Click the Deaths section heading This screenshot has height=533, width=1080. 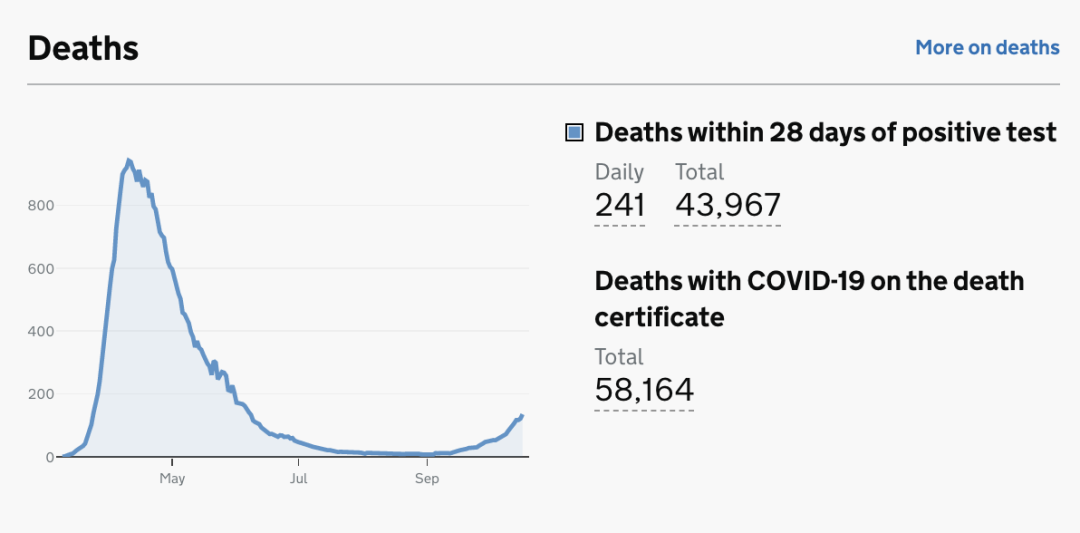click(x=83, y=49)
